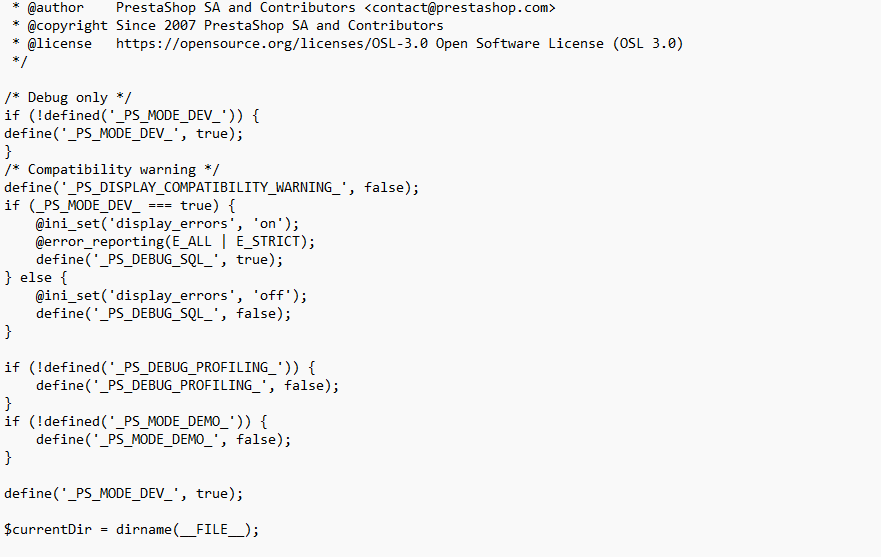Place cursor in the Debug only comment
Image resolution: width=881 pixels, height=557 pixels.
click(67, 98)
